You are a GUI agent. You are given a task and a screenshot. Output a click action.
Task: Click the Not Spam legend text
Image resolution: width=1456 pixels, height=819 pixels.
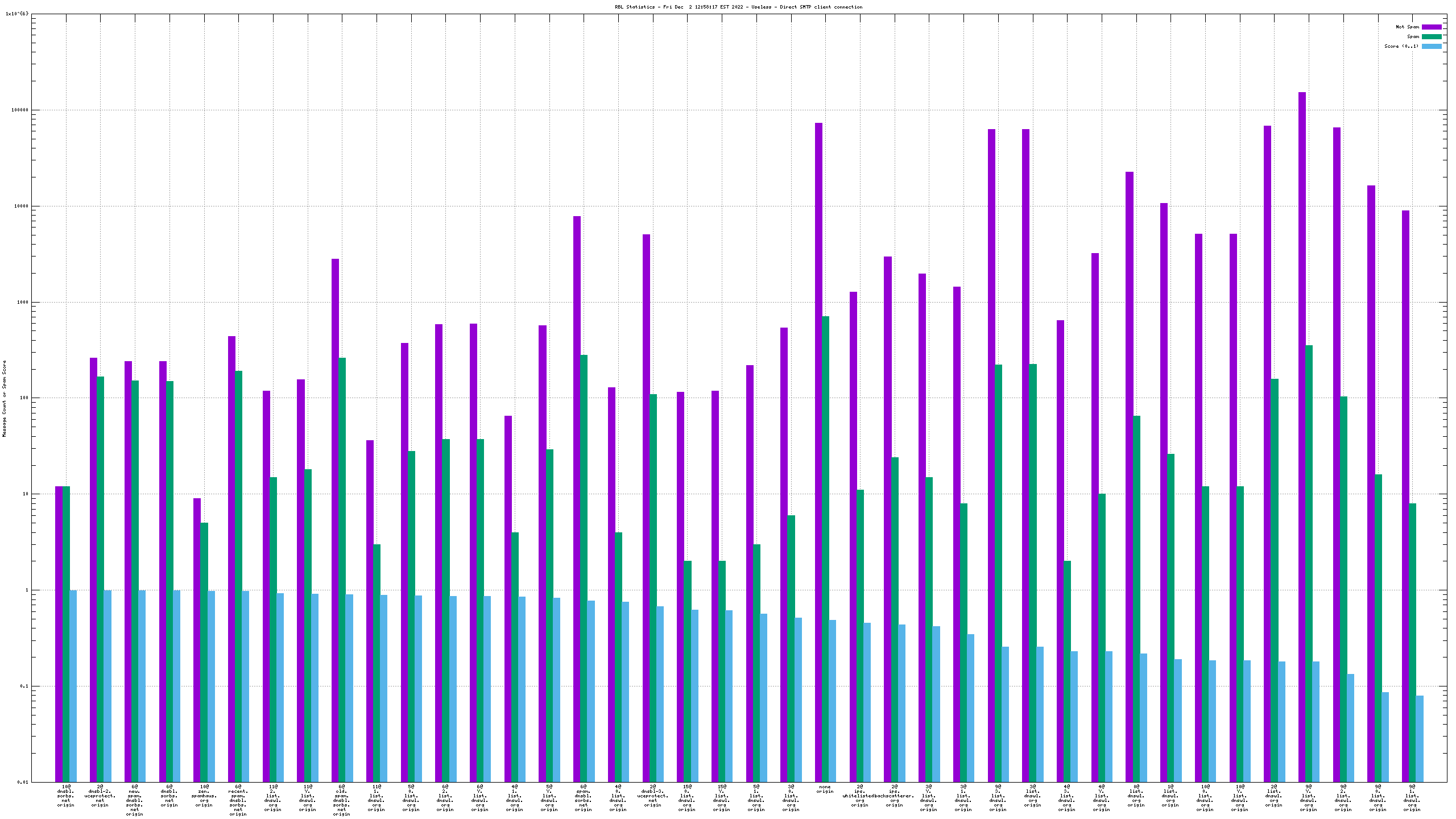(x=1407, y=27)
